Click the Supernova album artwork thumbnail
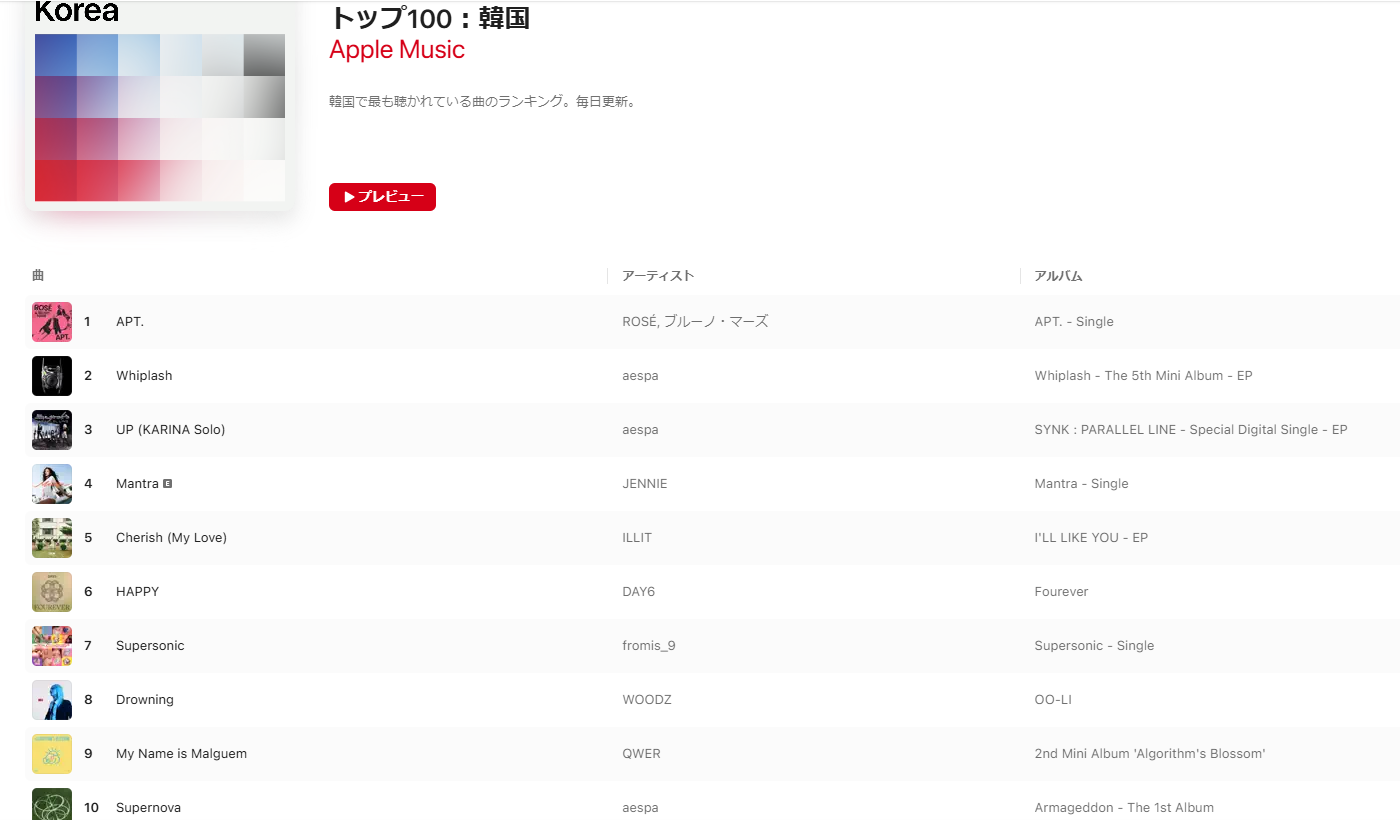 [52, 804]
